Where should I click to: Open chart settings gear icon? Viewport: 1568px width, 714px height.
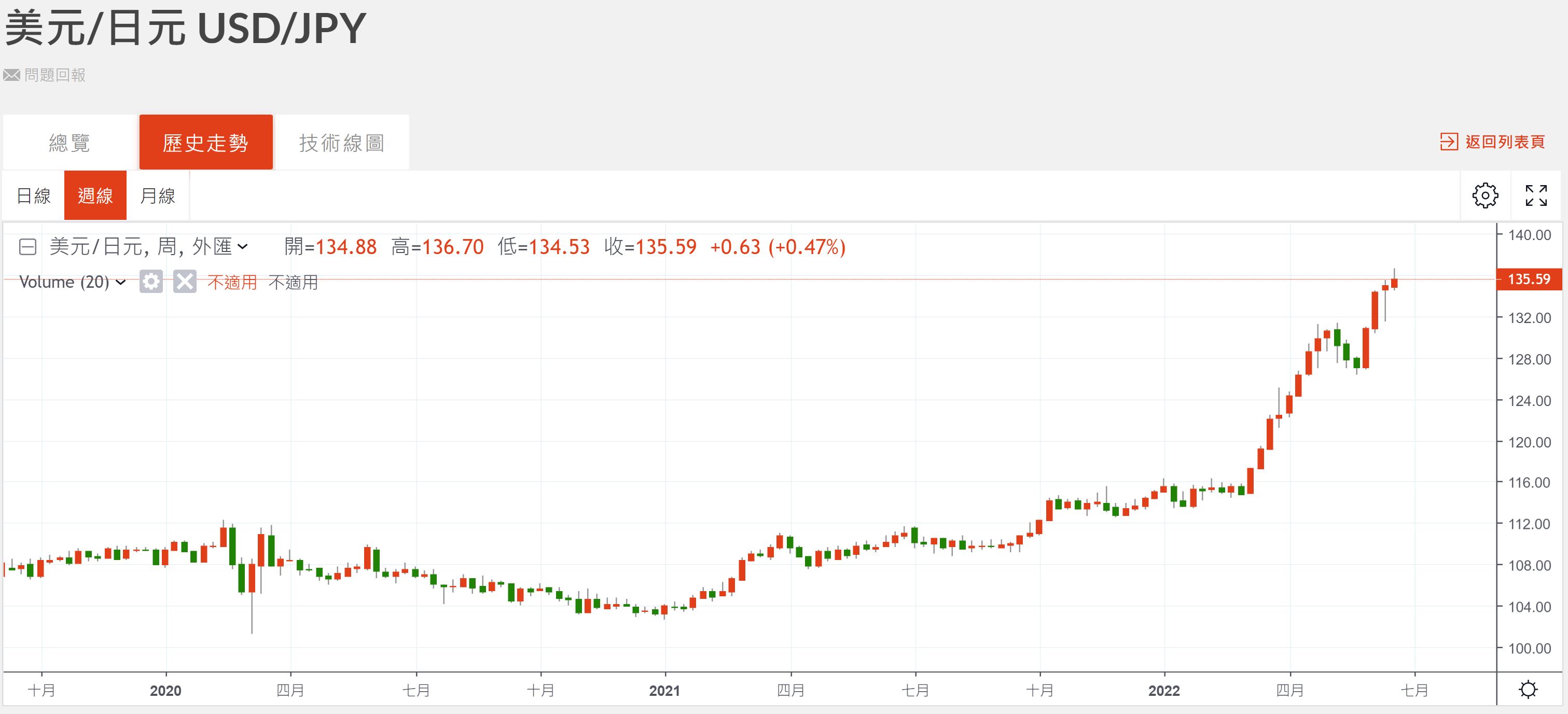[x=1484, y=195]
